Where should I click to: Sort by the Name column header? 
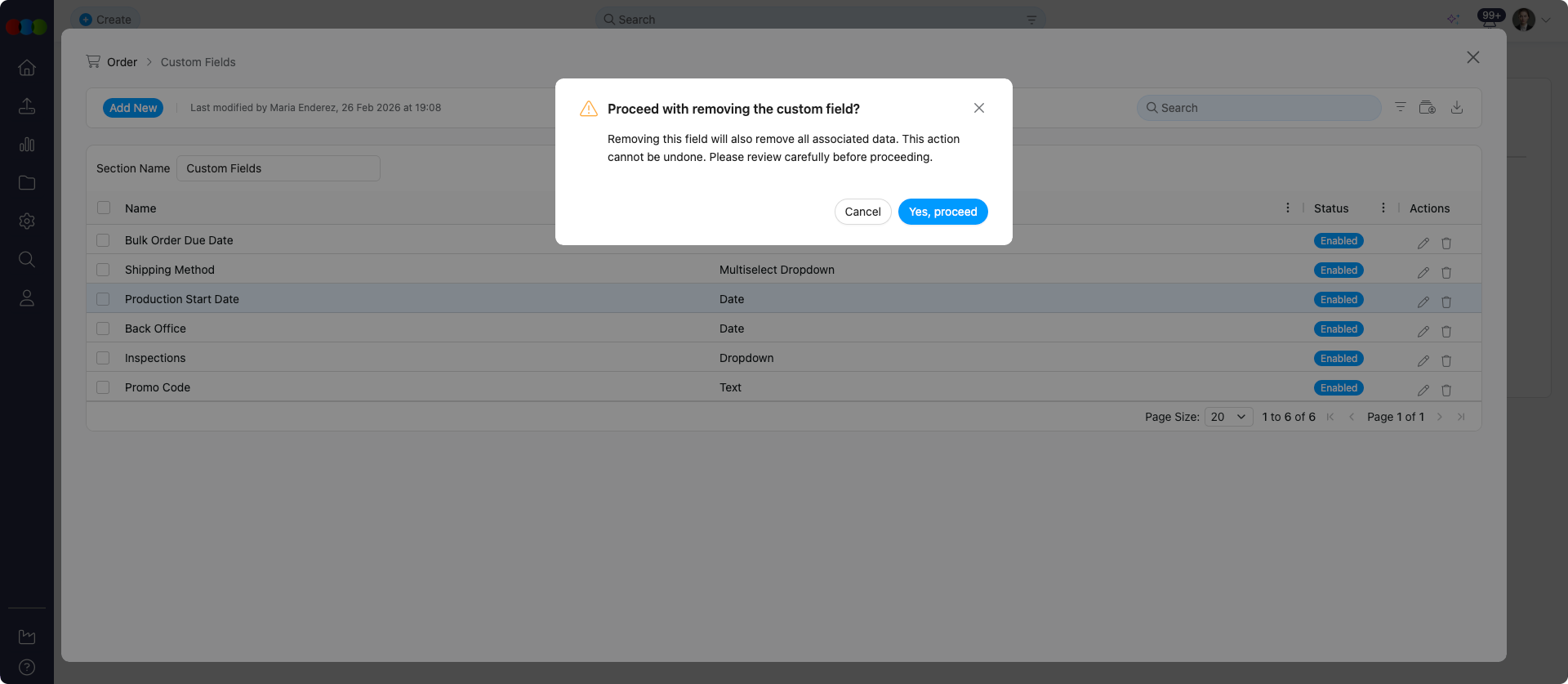[x=140, y=208]
